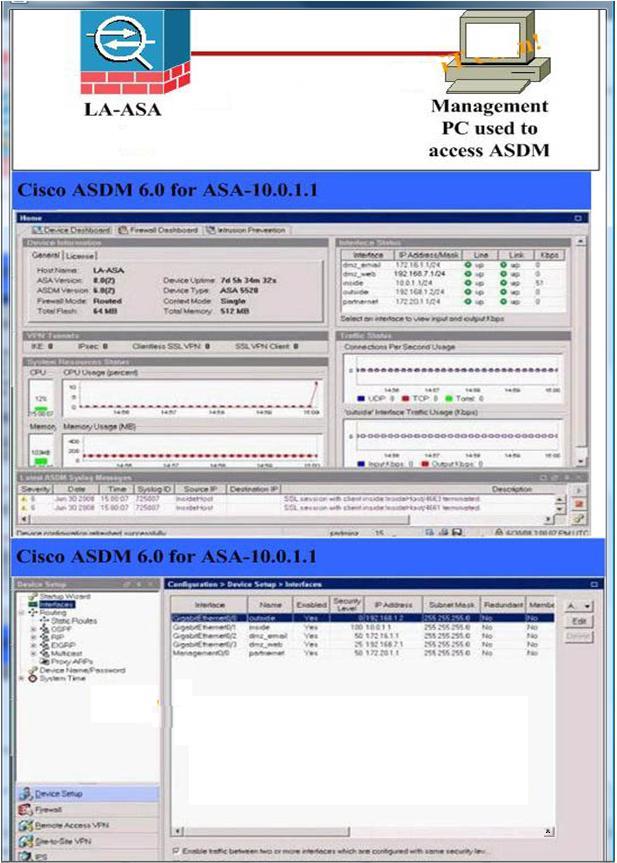Select GigabitEthernet0/0 outside interface row
Image resolution: width=617 pixels, height=863 pixels.
tap(362, 618)
